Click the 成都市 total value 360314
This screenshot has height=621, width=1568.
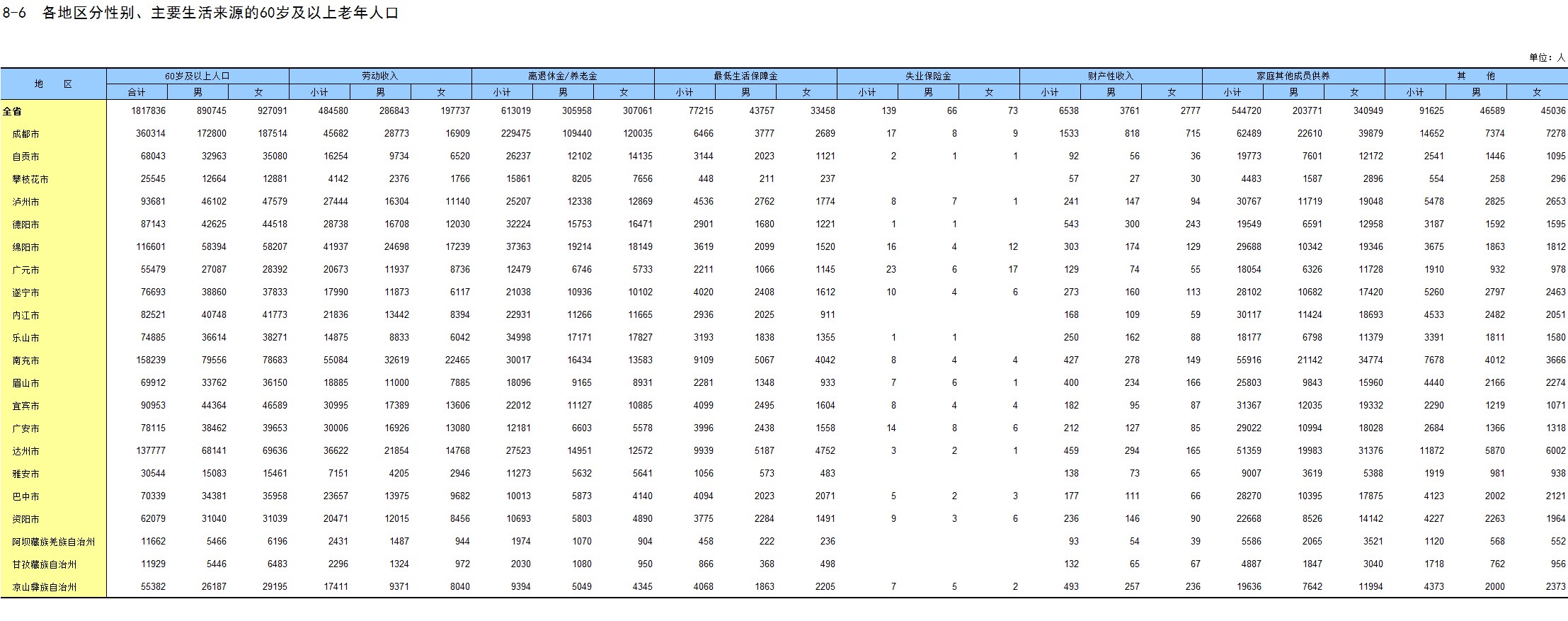pos(151,134)
